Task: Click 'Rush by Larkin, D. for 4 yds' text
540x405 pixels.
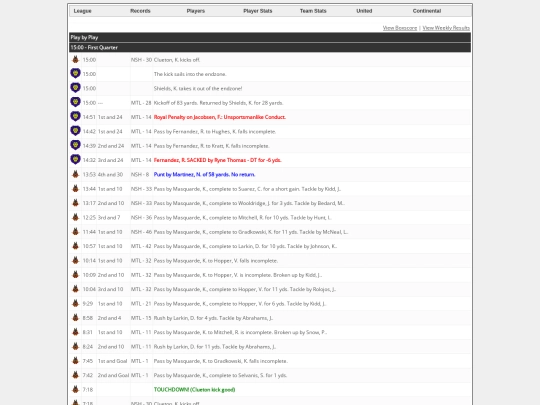Action: tap(213, 318)
